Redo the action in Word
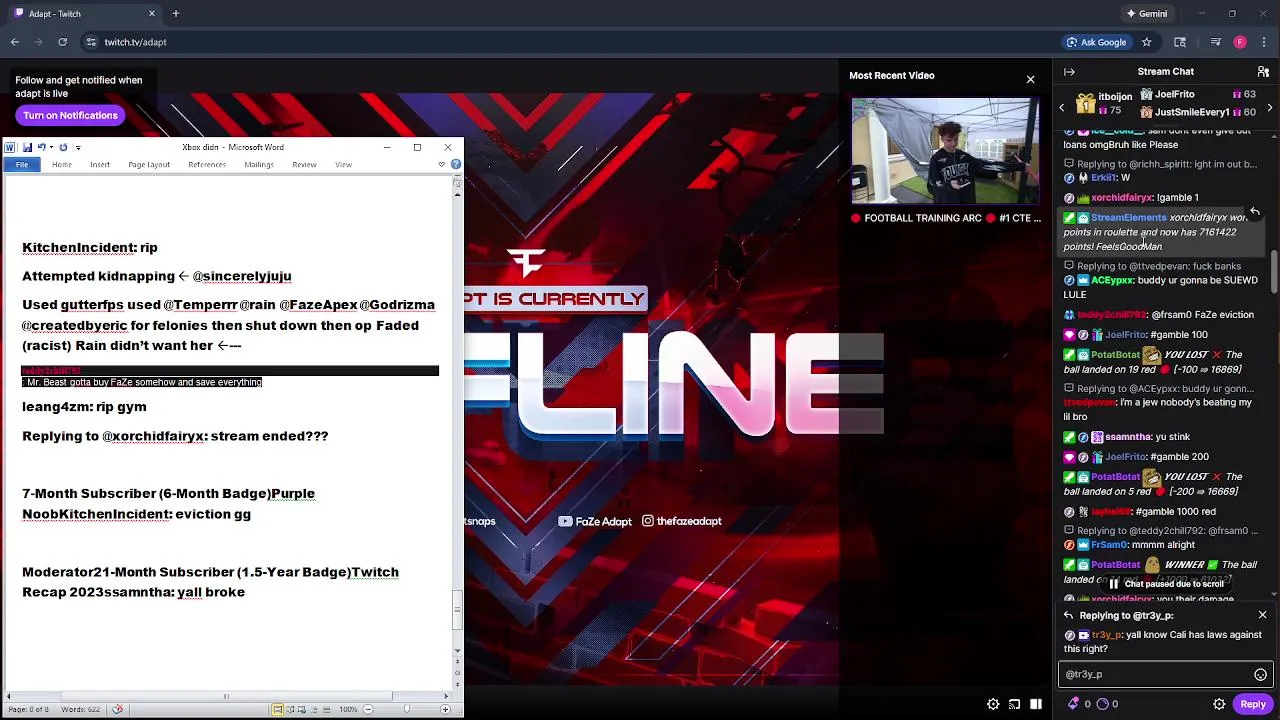This screenshot has width=1280, height=720. click(64, 147)
